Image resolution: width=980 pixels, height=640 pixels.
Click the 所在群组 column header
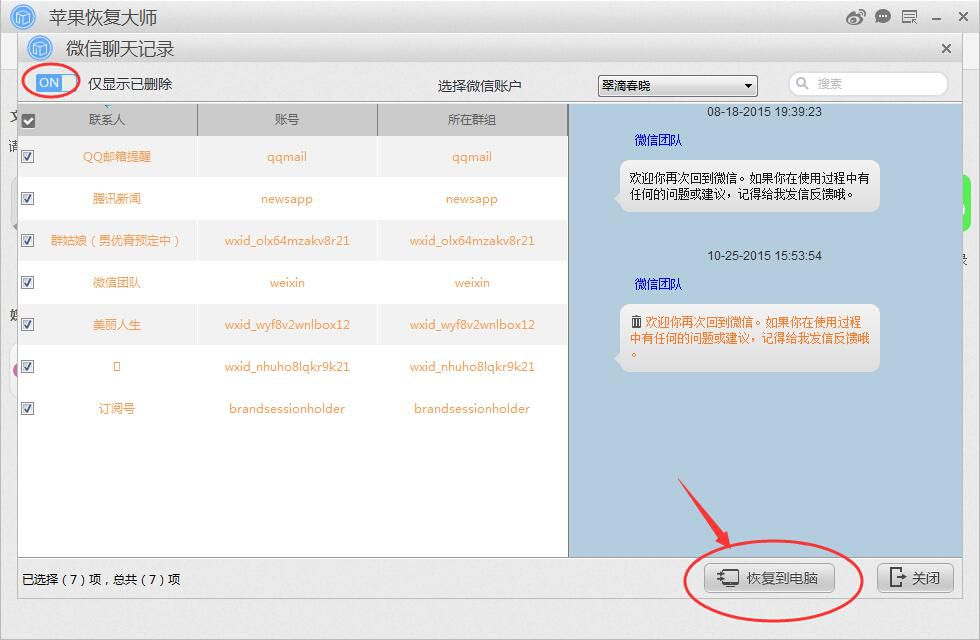click(x=471, y=119)
